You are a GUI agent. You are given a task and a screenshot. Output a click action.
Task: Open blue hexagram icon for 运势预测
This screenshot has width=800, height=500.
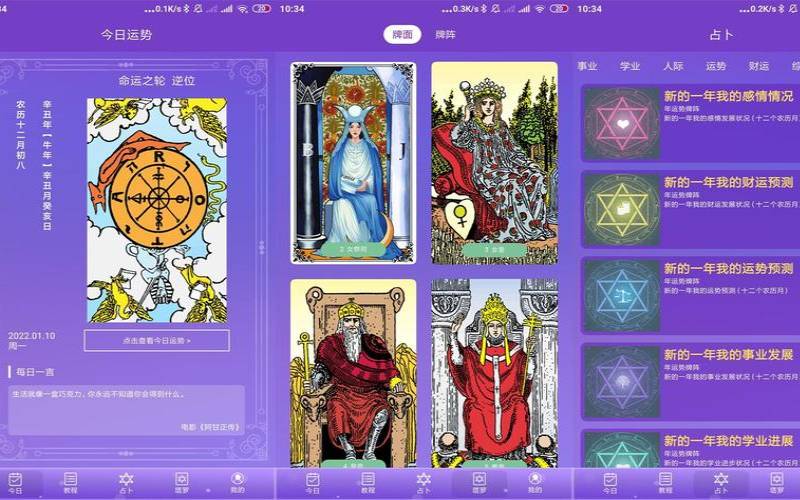(622, 295)
